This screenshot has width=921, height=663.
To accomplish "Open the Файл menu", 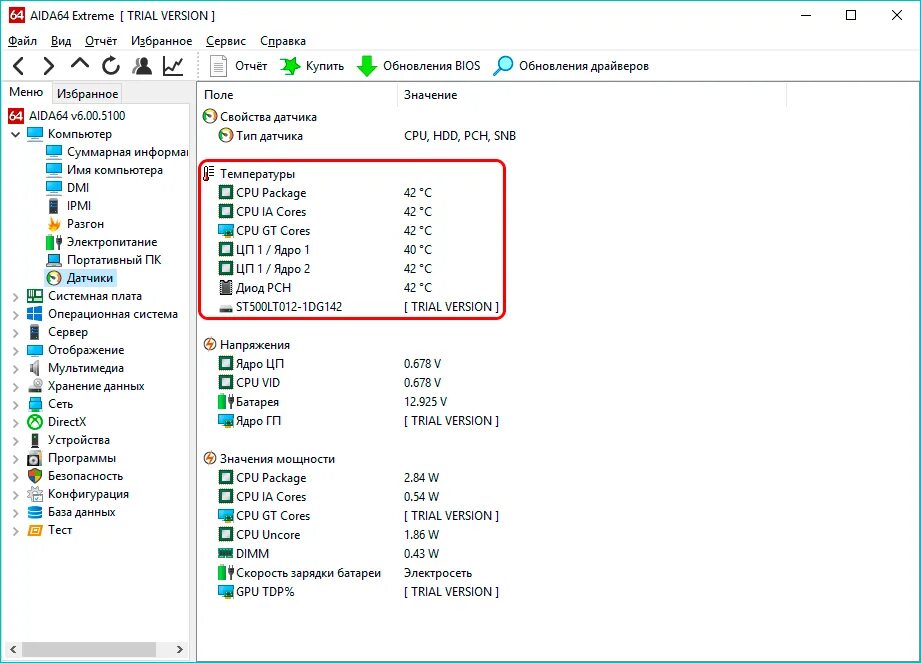I will click(22, 41).
